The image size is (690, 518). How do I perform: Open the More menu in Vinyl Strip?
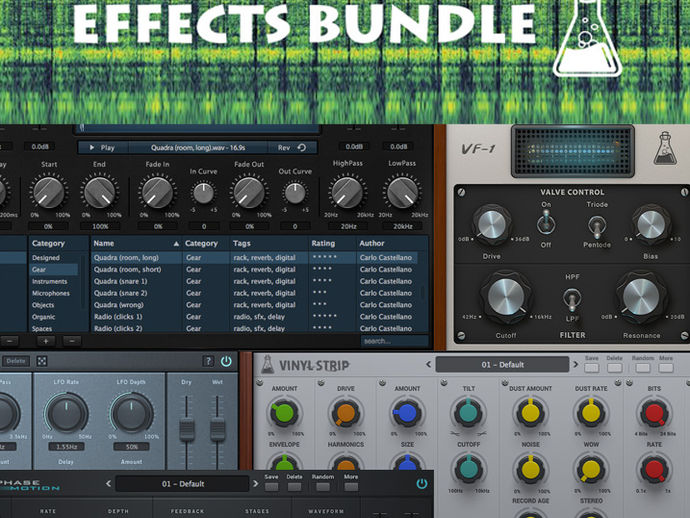tap(666, 367)
